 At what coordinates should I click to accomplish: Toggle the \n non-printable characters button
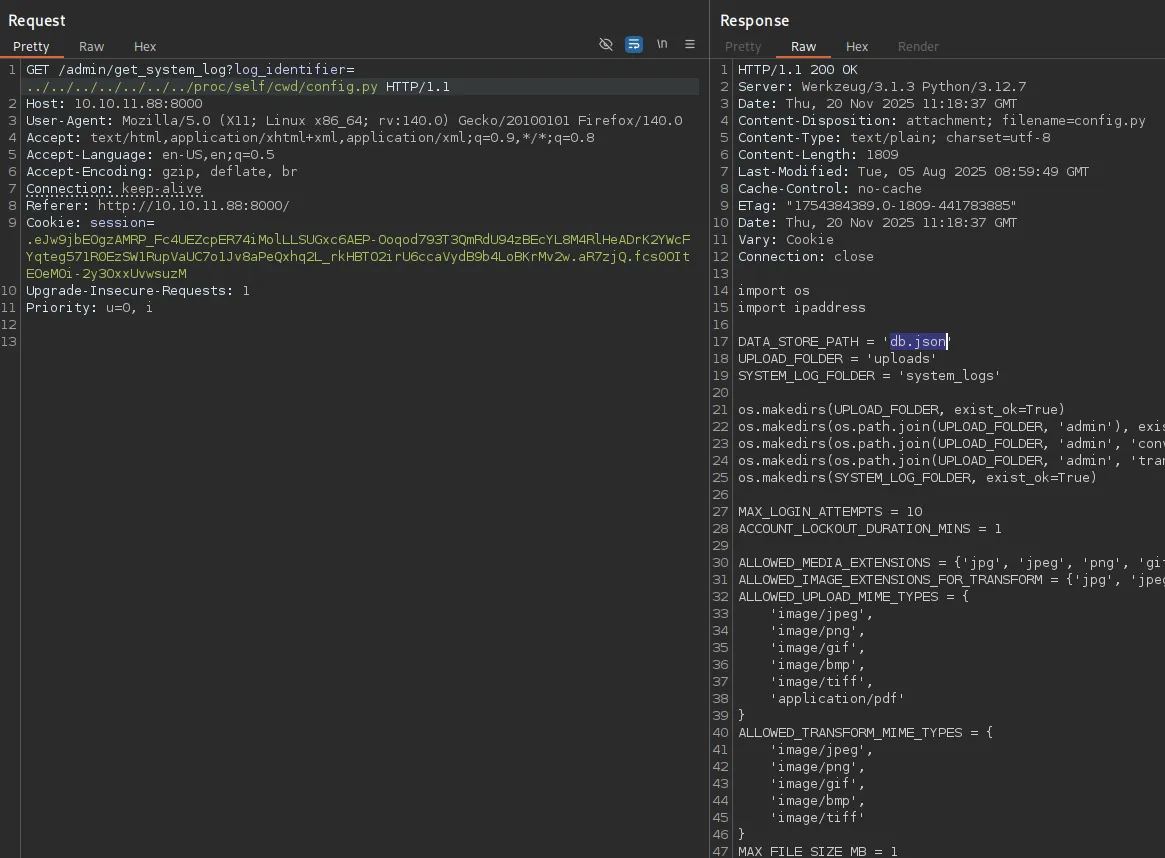pos(662,45)
